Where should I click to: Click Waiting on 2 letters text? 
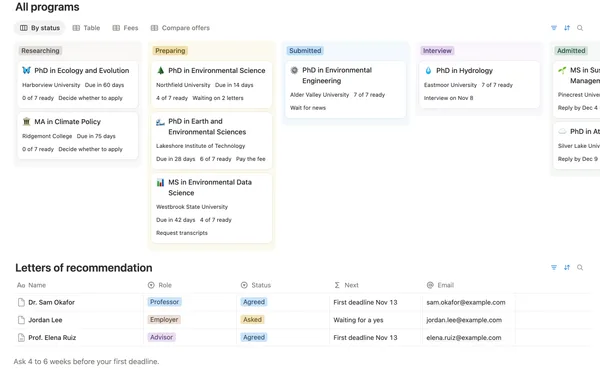point(218,98)
